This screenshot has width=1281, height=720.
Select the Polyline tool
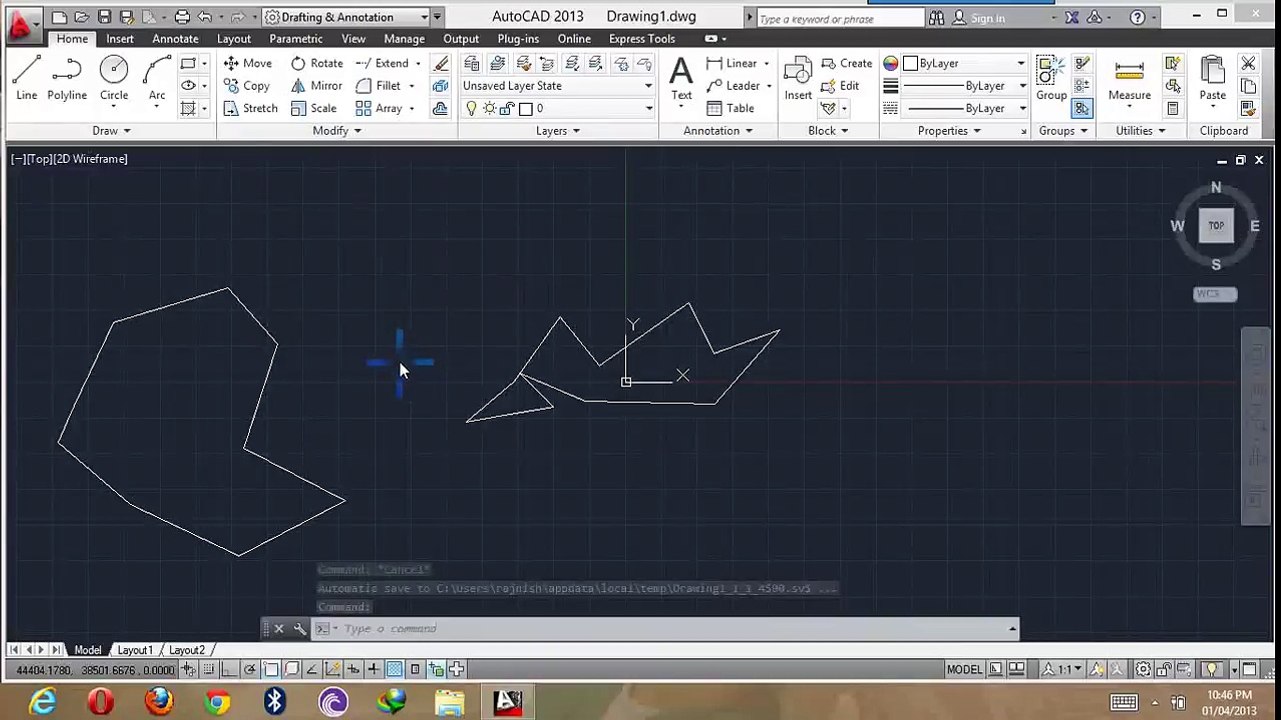[67, 78]
